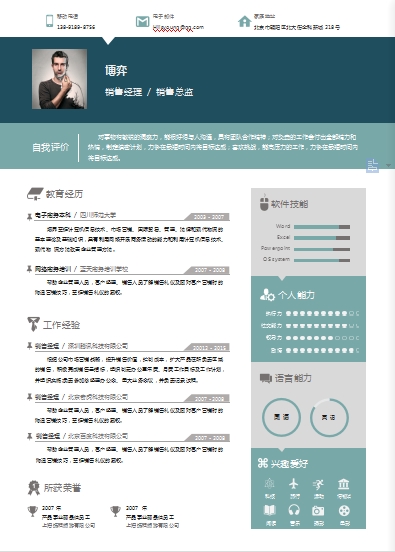Click the partially filled language proficiency circle
Screen dimensions: 395x552
[x=329, y=418]
